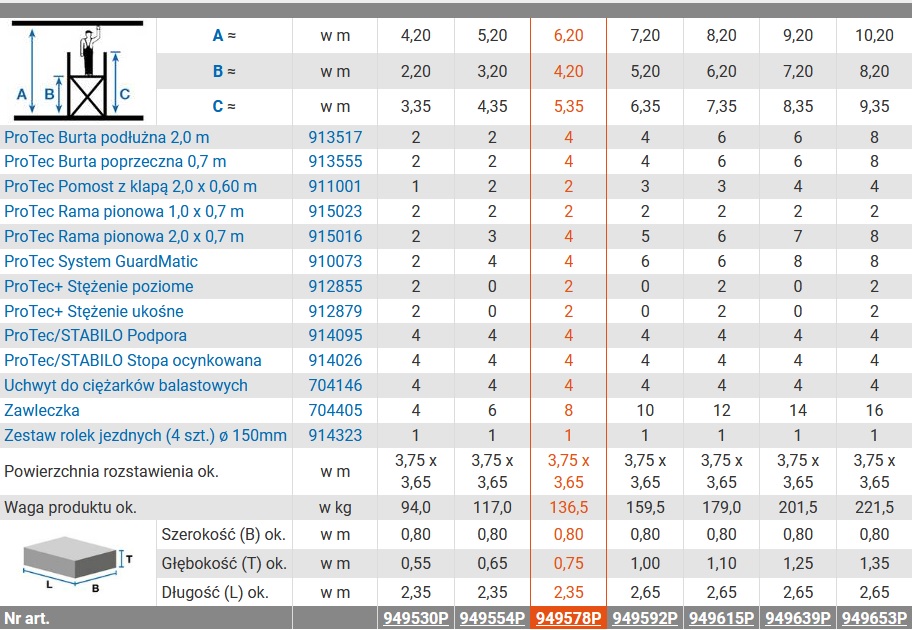Image resolution: width=912 pixels, height=630 pixels.
Task: Click the 'Waga produktu ok.' label
Action: 70,507
